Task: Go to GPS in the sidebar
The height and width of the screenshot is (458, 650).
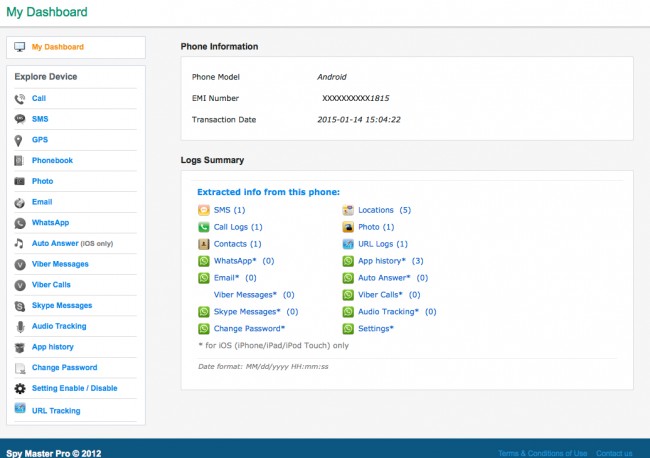Action: (40, 140)
